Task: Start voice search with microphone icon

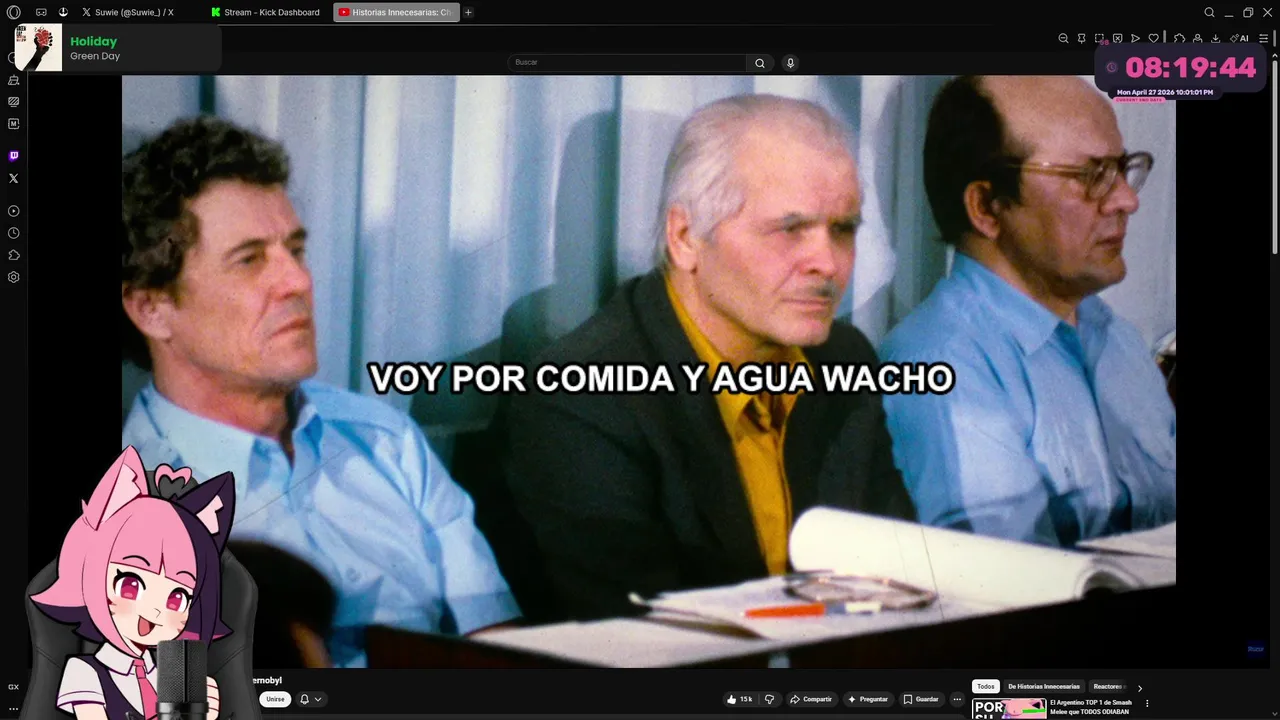Action: tap(790, 63)
